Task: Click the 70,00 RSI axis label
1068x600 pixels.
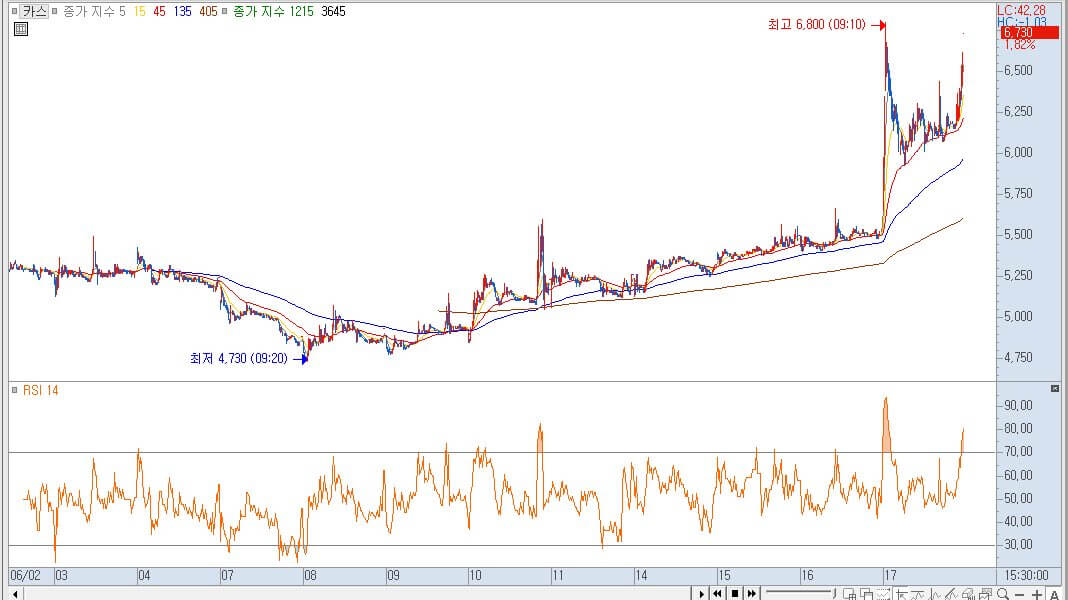Action: (x=1019, y=452)
